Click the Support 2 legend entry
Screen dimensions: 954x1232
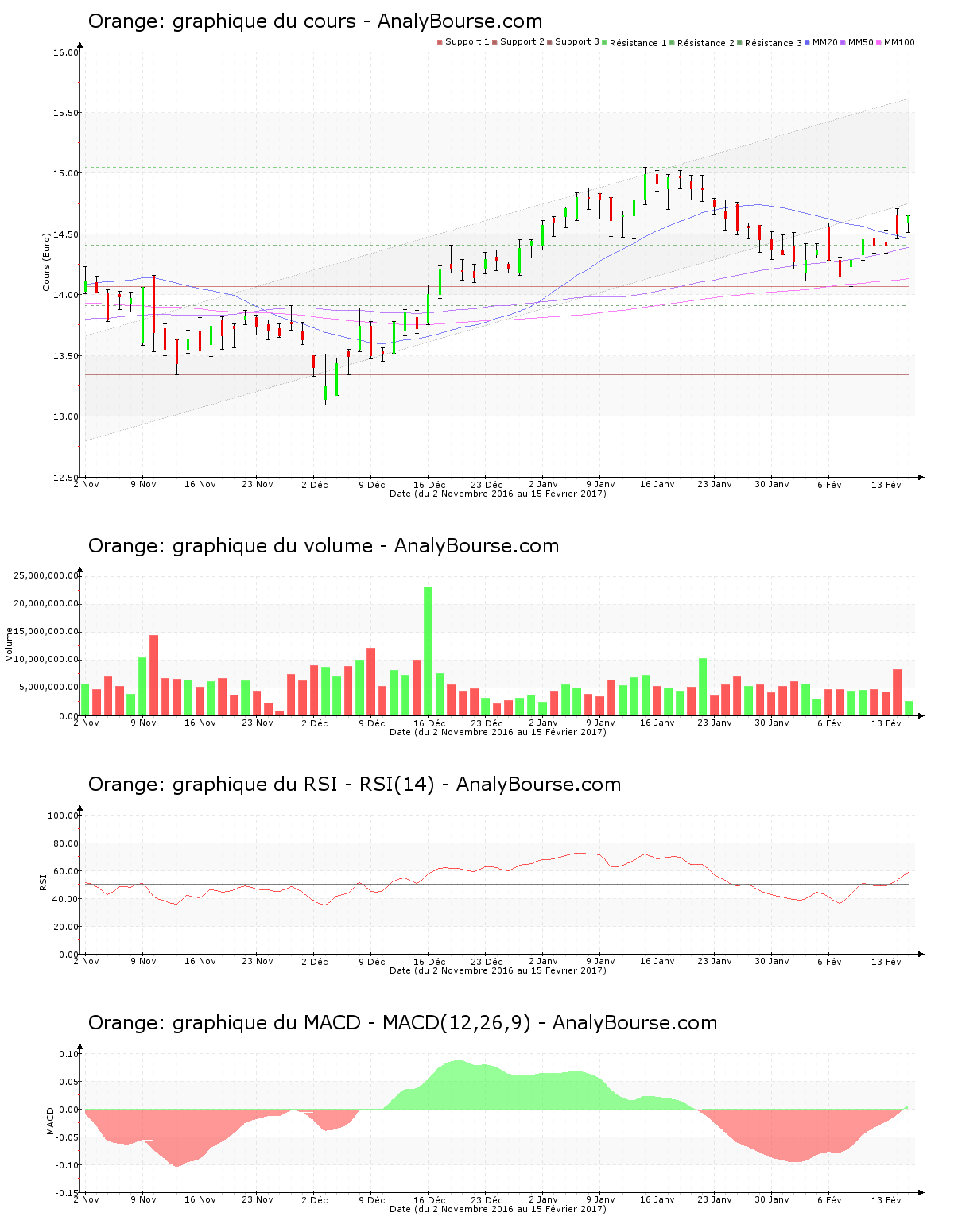[518, 42]
